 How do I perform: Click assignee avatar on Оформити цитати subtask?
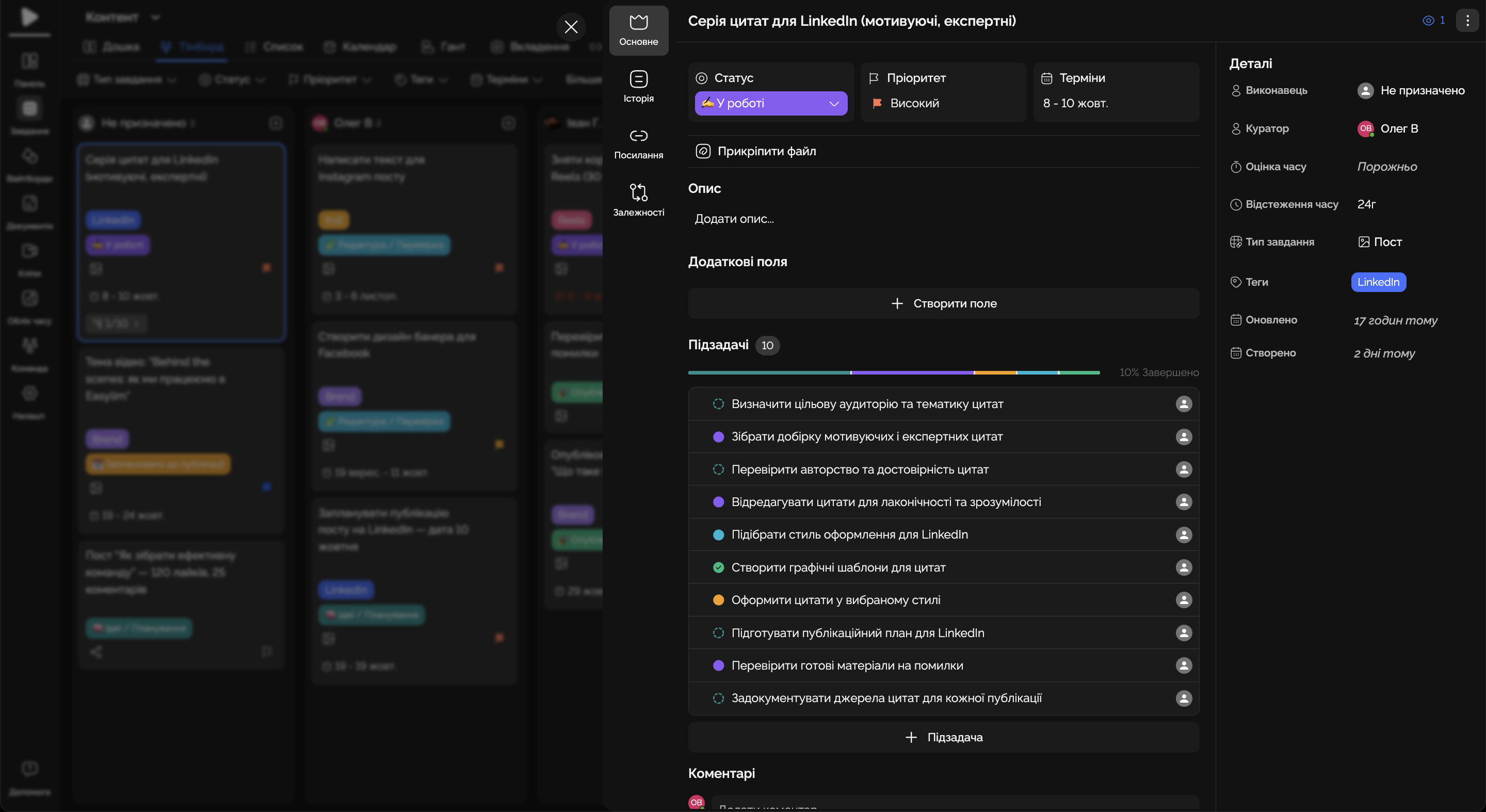coord(1183,600)
